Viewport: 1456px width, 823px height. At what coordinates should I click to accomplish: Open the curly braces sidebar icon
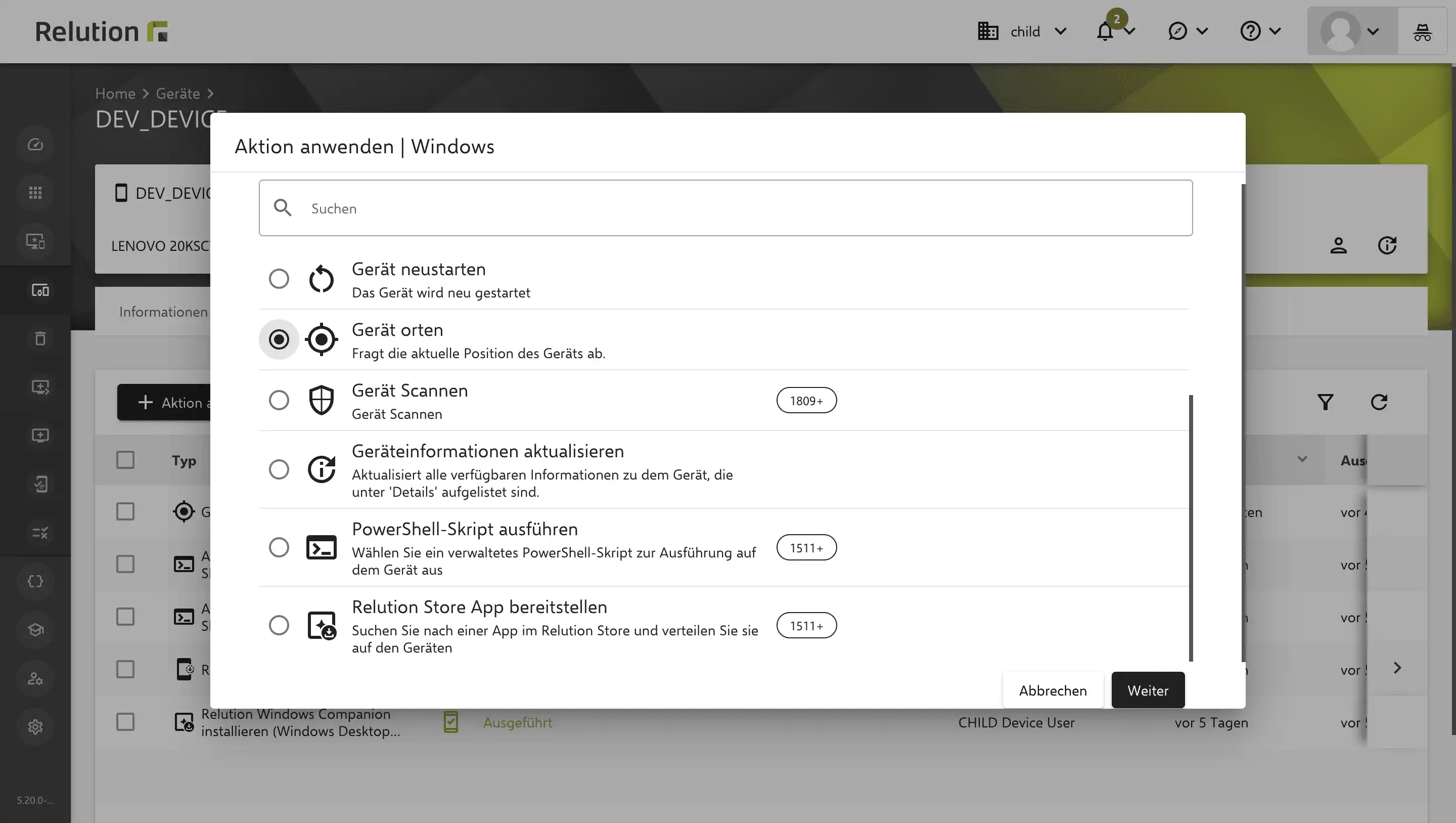tap(35, 582)
